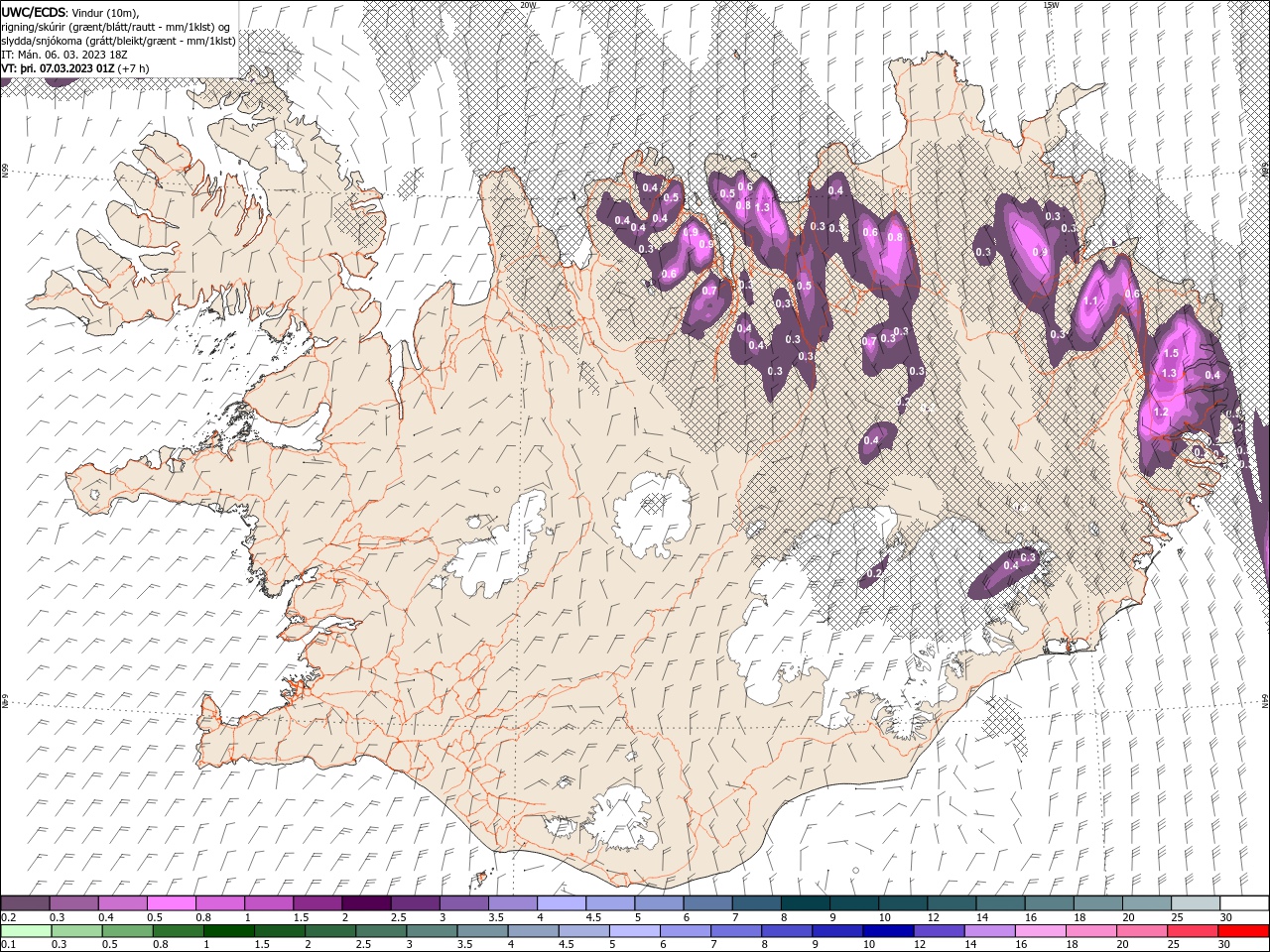Click the bottom-row swatch between 2 and 2.5
Viewport: 1270px width, 952px height.
[x=330, y=931]
